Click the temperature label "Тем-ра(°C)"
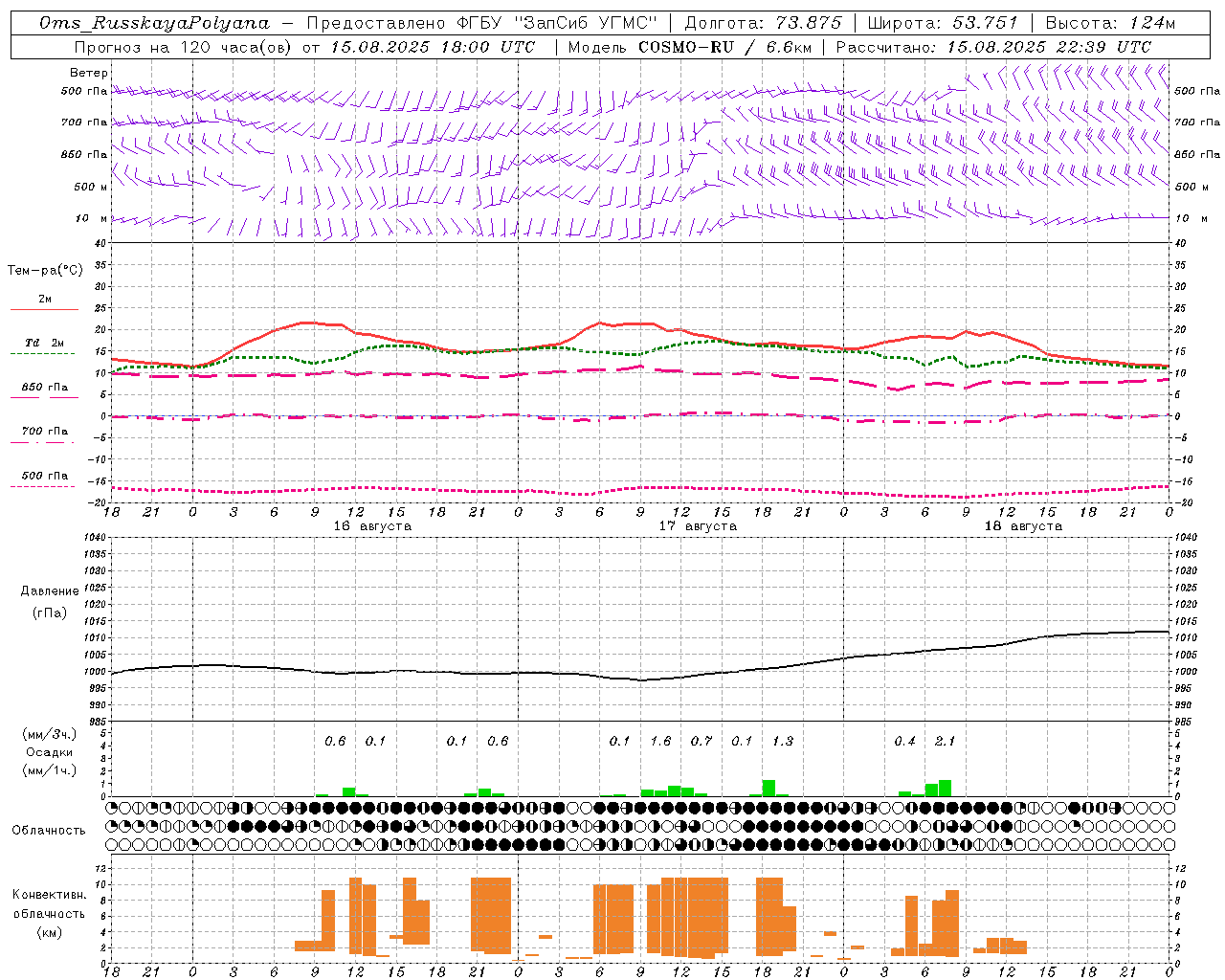The height and width of the screenshot is (980, 1225). tap(45, 271)
